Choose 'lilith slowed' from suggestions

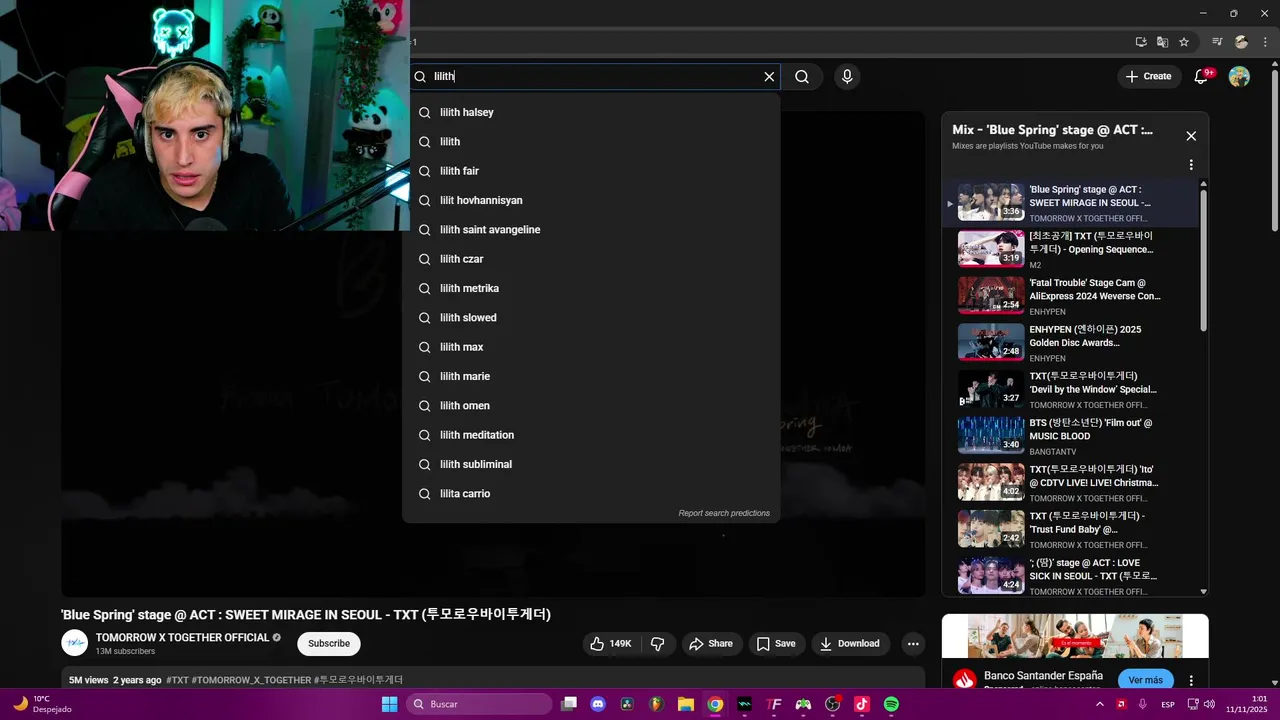tap(591, 318)
